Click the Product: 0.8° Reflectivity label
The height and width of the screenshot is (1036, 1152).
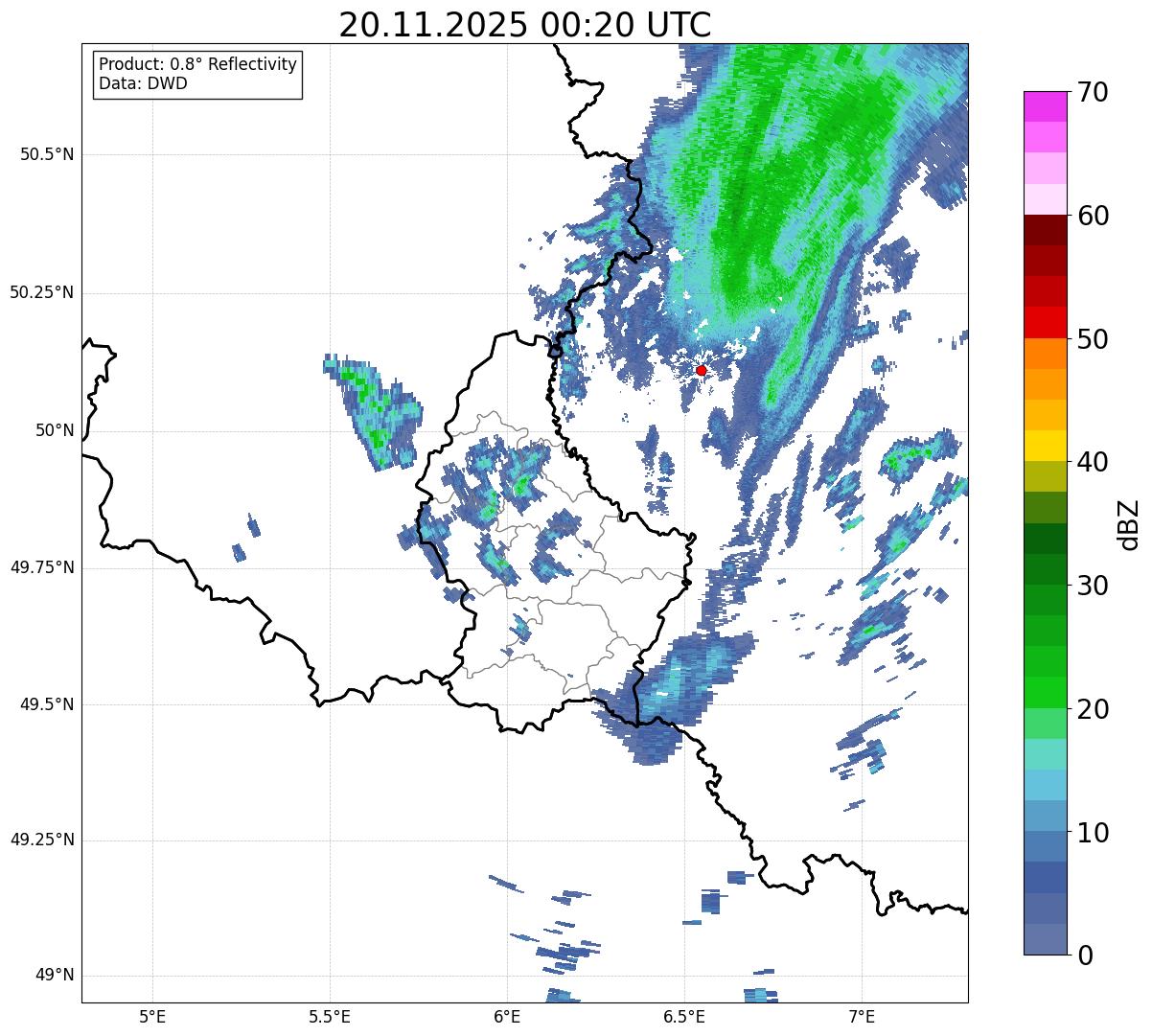(x=198, y=64)
